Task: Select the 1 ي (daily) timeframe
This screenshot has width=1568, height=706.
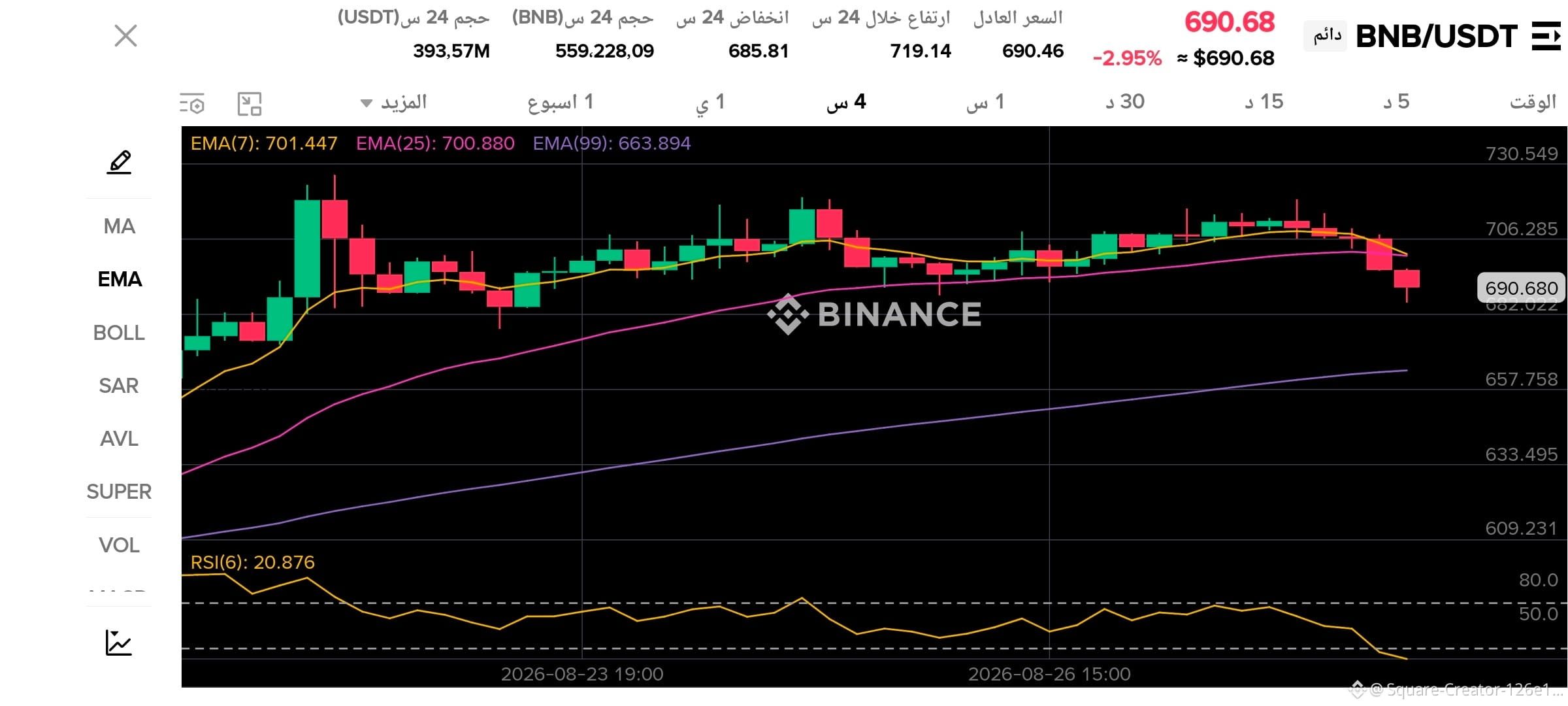Action: click(x=710, y=103)
